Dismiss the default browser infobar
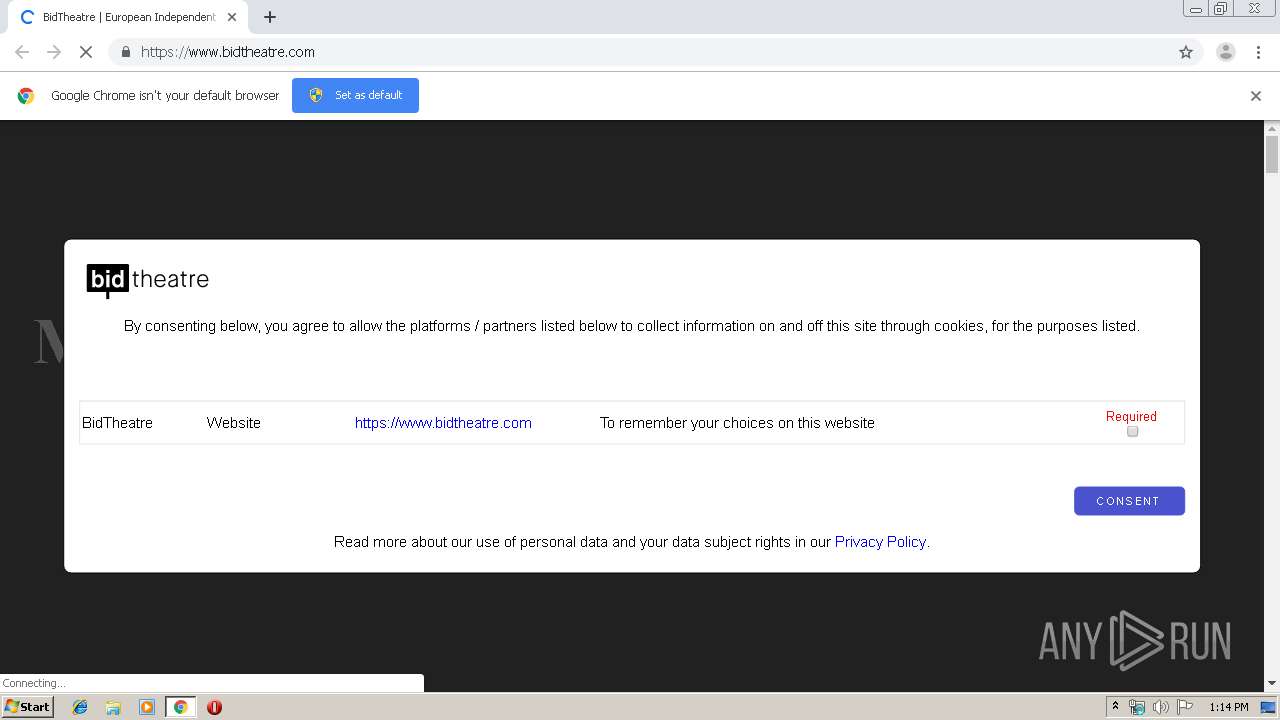 pyautogui.click(x=1256, y=96)
